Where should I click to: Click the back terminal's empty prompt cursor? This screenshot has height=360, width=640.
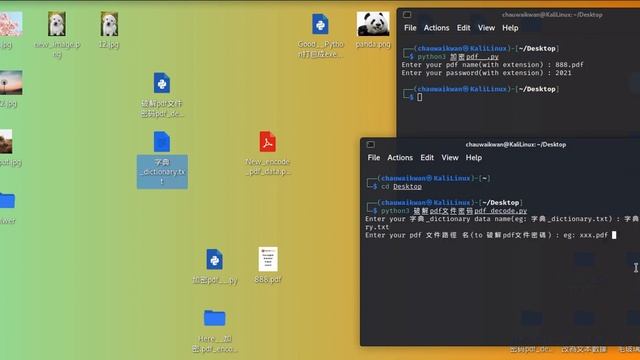click(x=420, y=97)
